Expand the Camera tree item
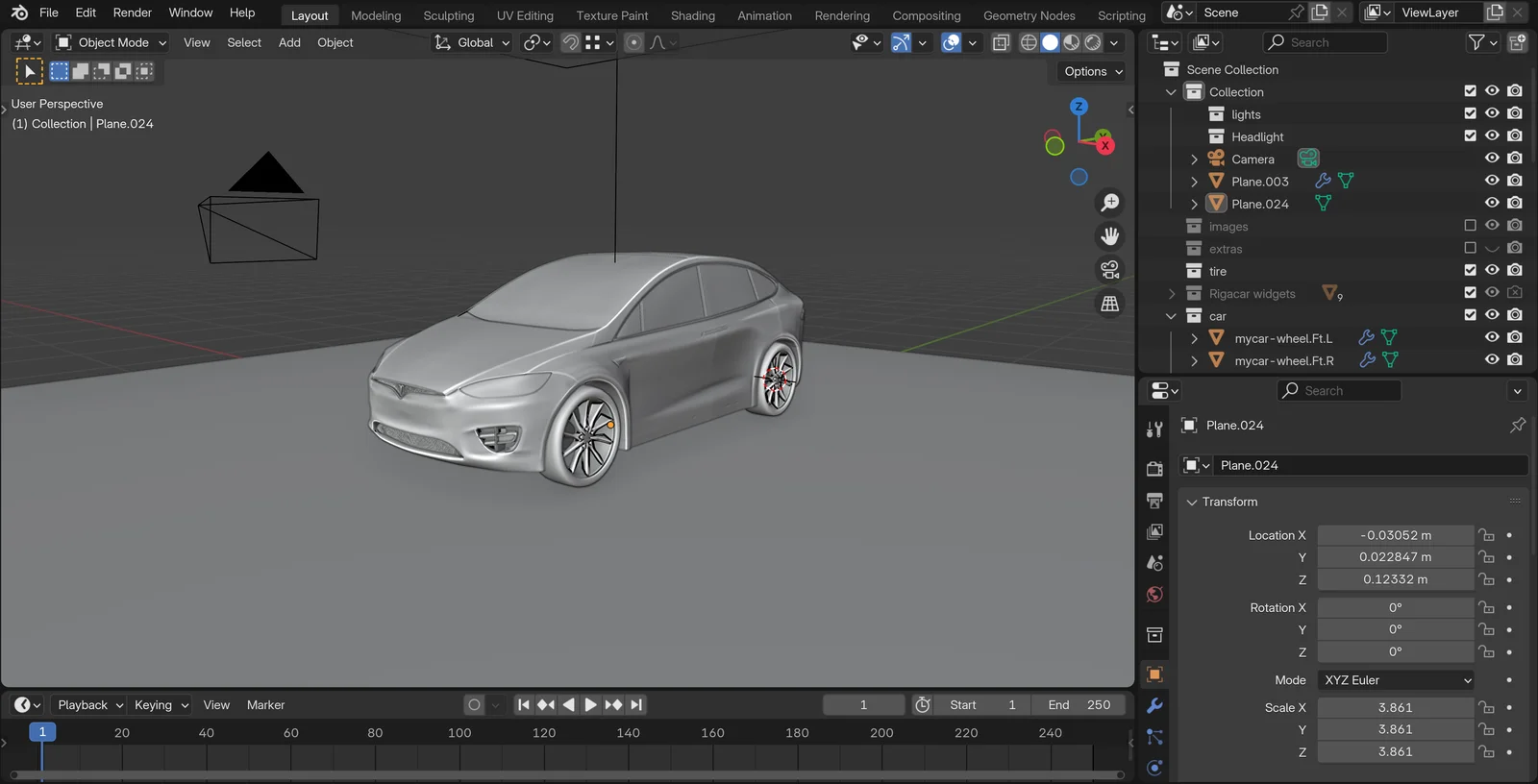 [1194, 159]
